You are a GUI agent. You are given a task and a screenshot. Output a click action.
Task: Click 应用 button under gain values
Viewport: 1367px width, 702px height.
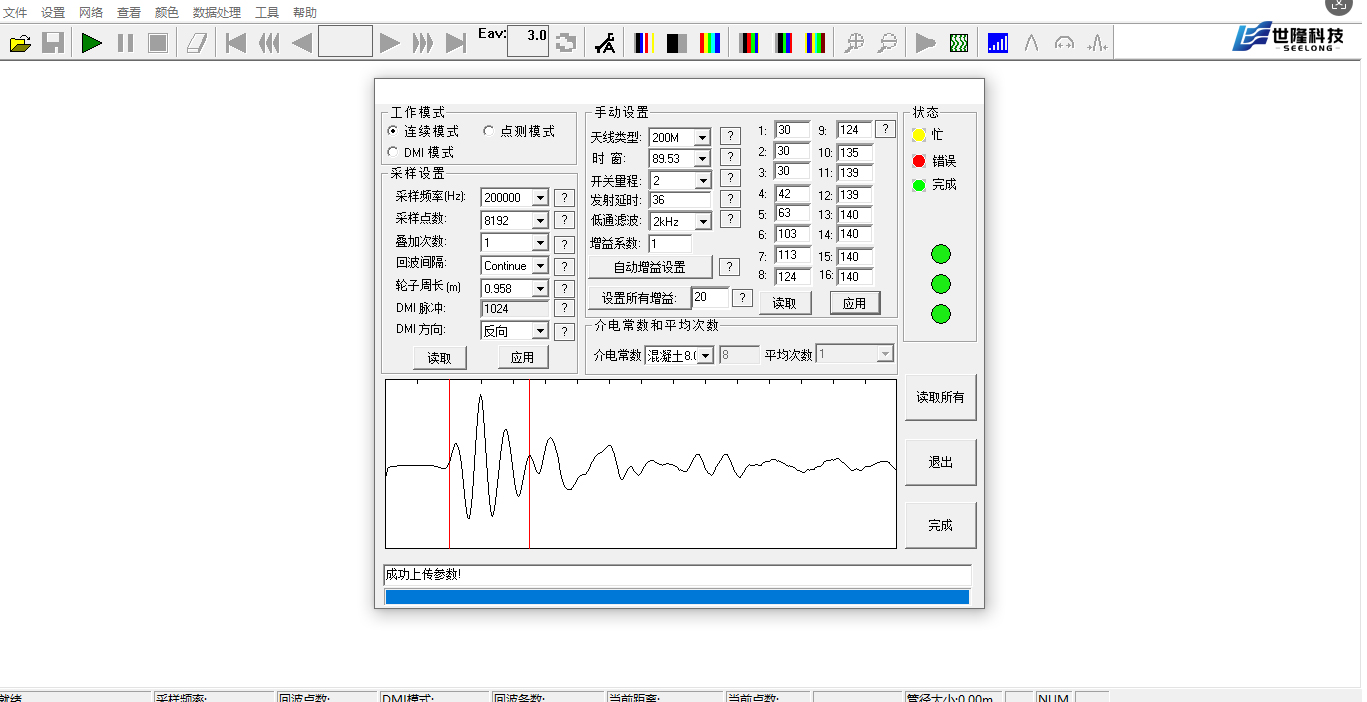click(x=855, y=303)
